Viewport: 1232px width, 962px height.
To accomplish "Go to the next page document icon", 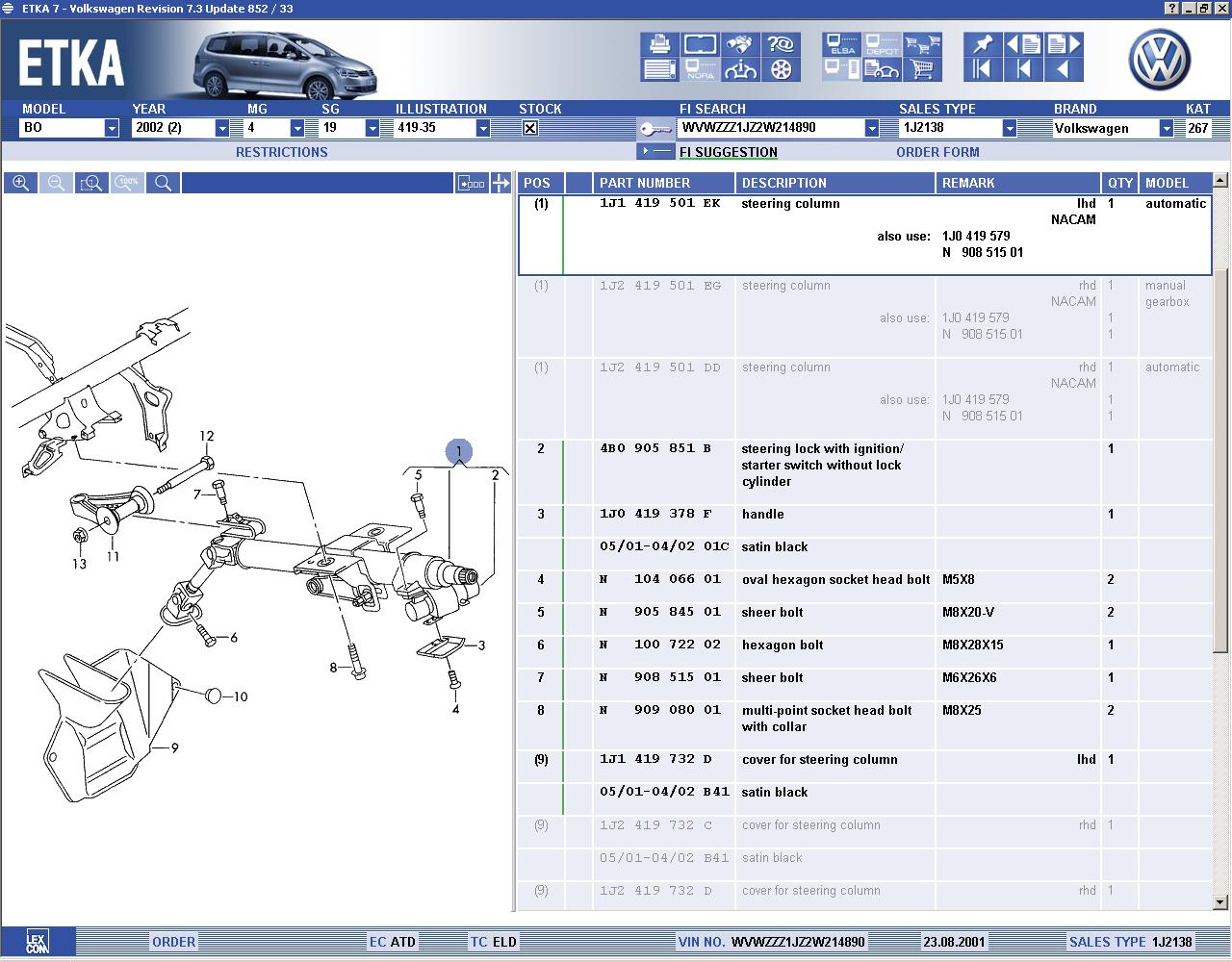I will tap(1064, 44).
